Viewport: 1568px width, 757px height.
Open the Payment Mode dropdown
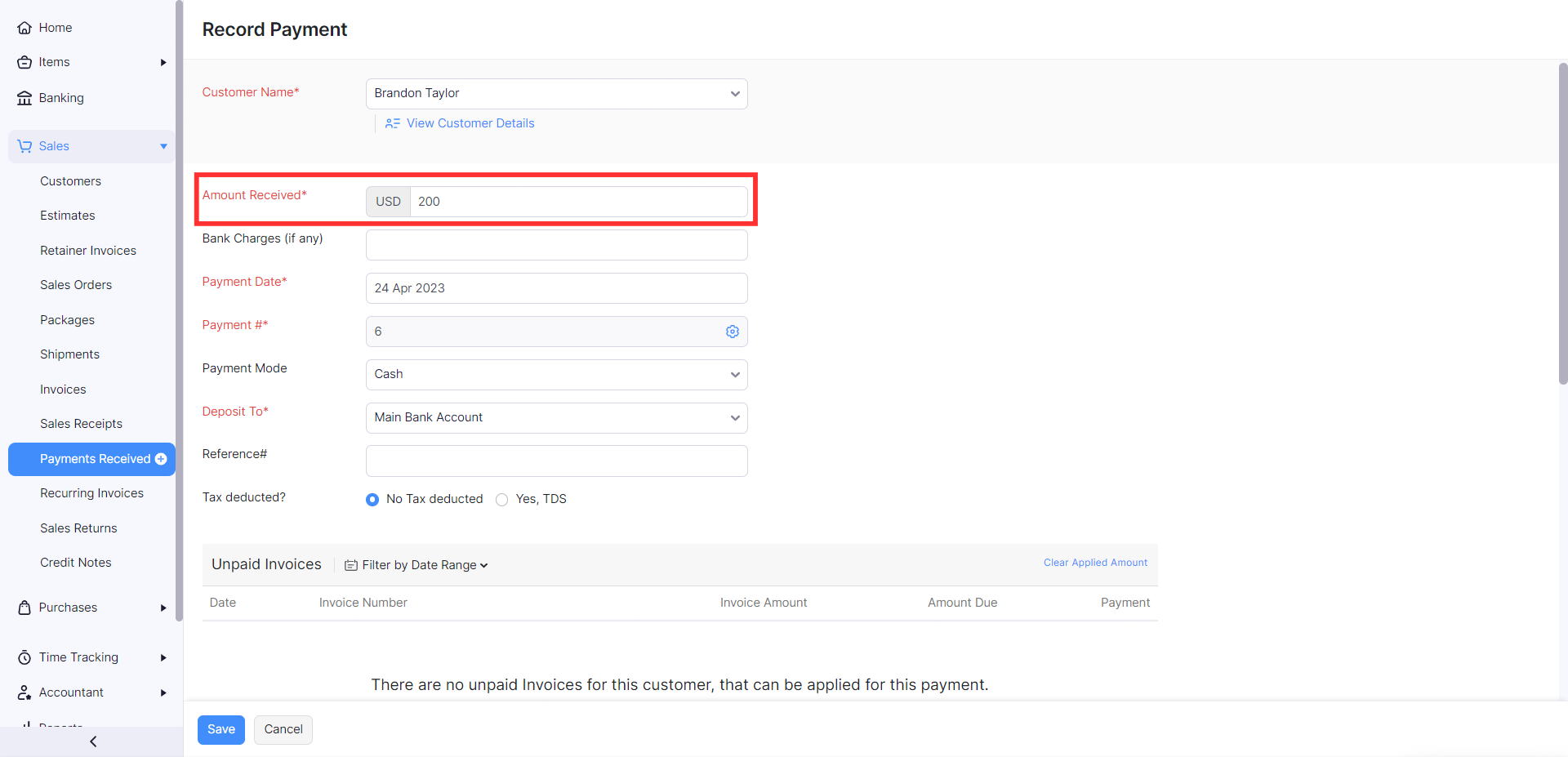tap(556, 375)
